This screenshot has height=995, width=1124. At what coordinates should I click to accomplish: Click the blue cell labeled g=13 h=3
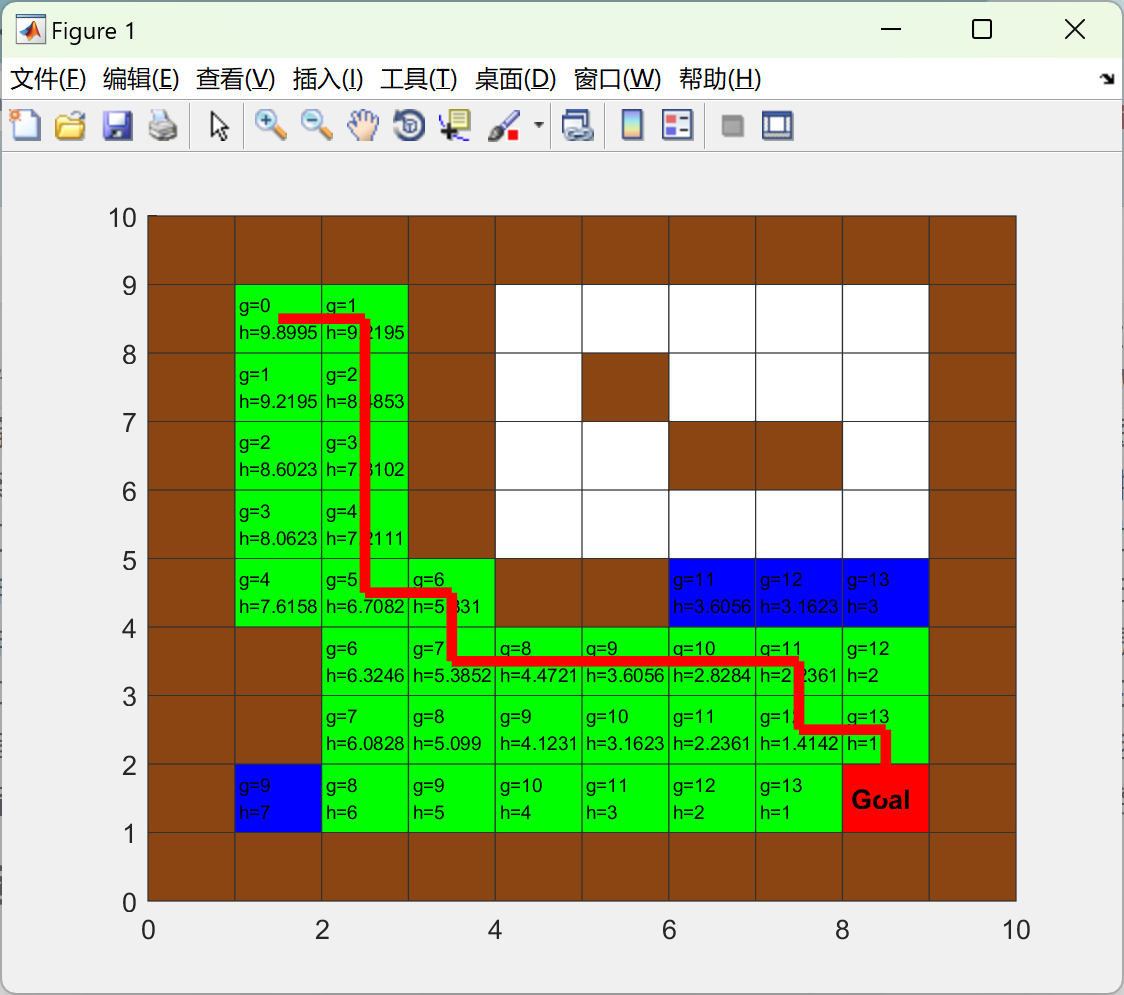(885, 593)
